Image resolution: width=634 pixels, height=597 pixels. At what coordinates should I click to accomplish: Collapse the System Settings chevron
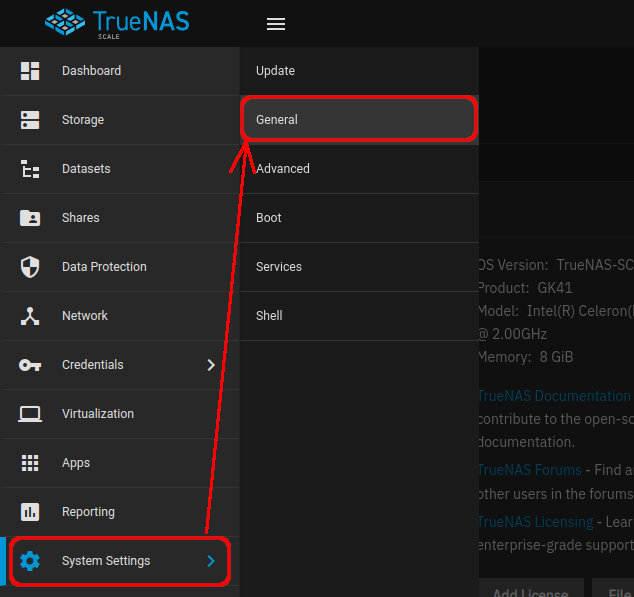tap(211, 561)
